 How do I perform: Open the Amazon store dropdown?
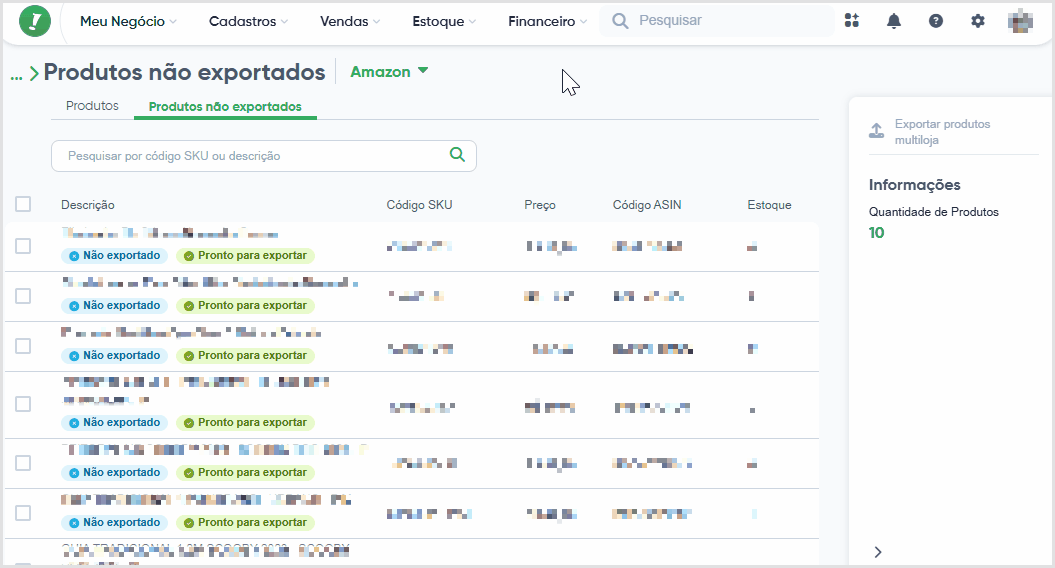(x=389, y=71)
